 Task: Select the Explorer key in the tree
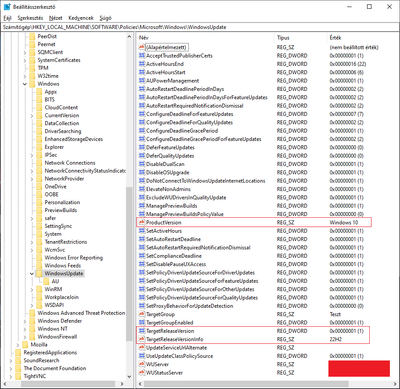(x=54, y=147)
